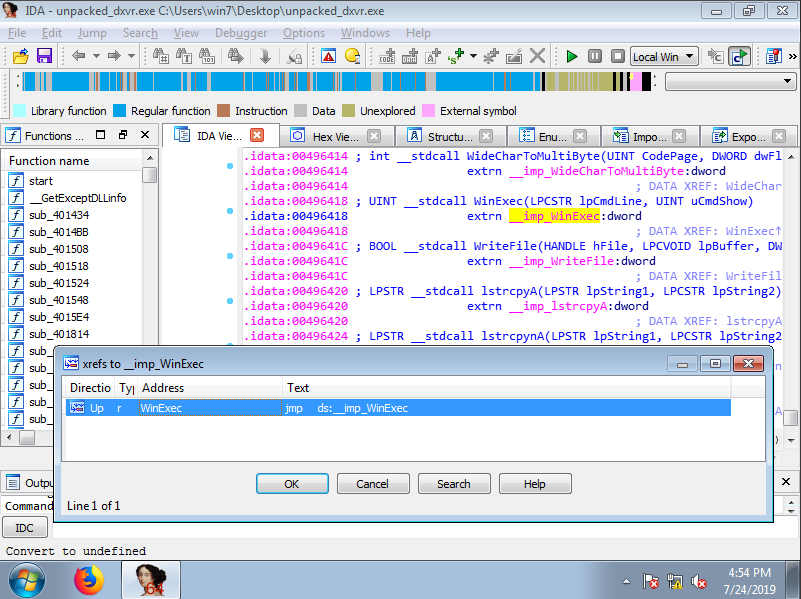Click the Search immediate value binoculars icon
801x599 pixels.
[161, 56]
